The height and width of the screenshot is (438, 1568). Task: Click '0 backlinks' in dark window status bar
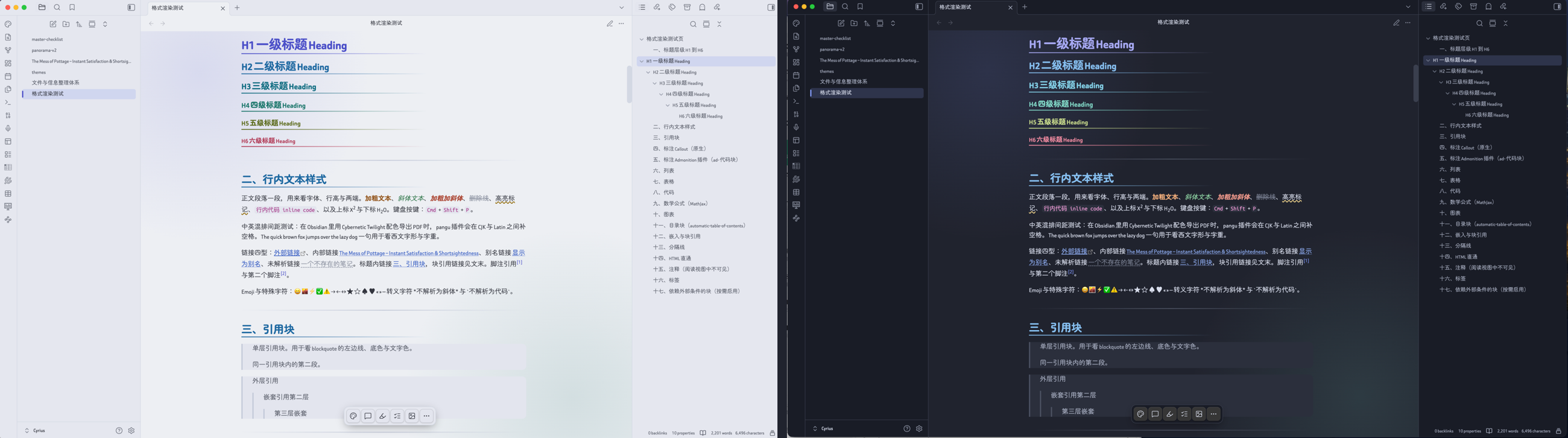pos(1444,431)
